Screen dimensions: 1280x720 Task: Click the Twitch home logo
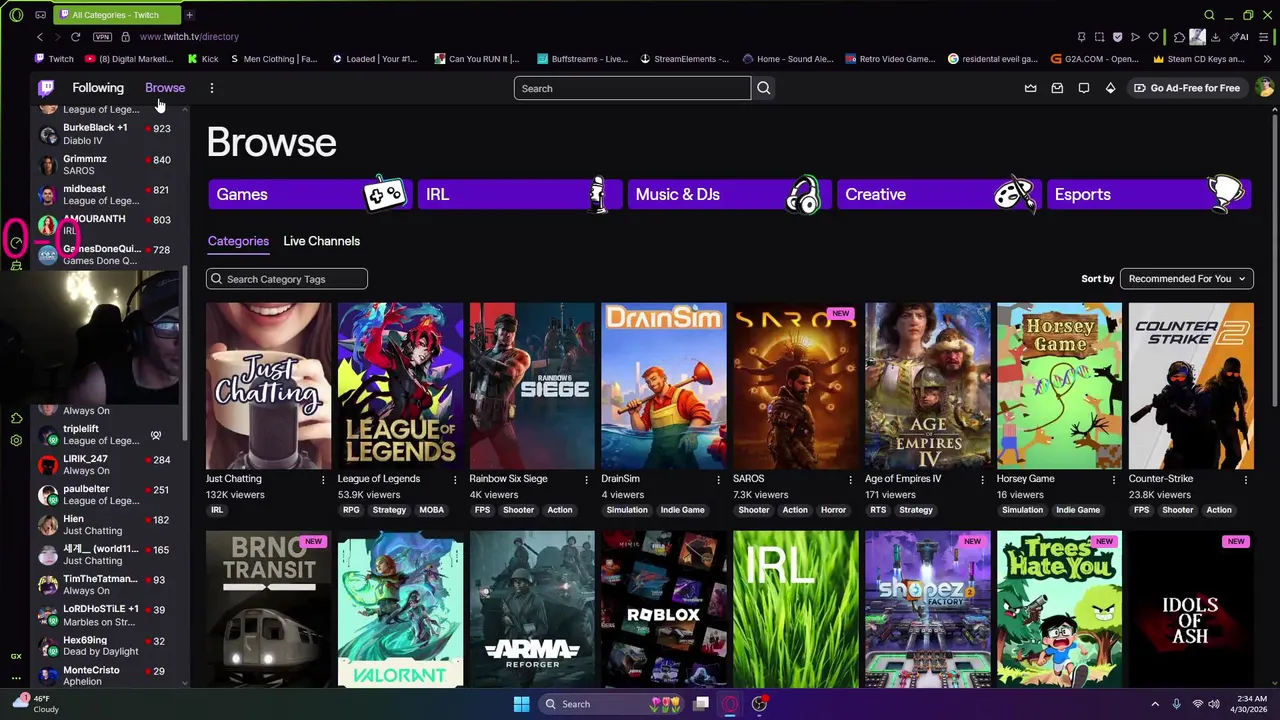coord(46,88)
